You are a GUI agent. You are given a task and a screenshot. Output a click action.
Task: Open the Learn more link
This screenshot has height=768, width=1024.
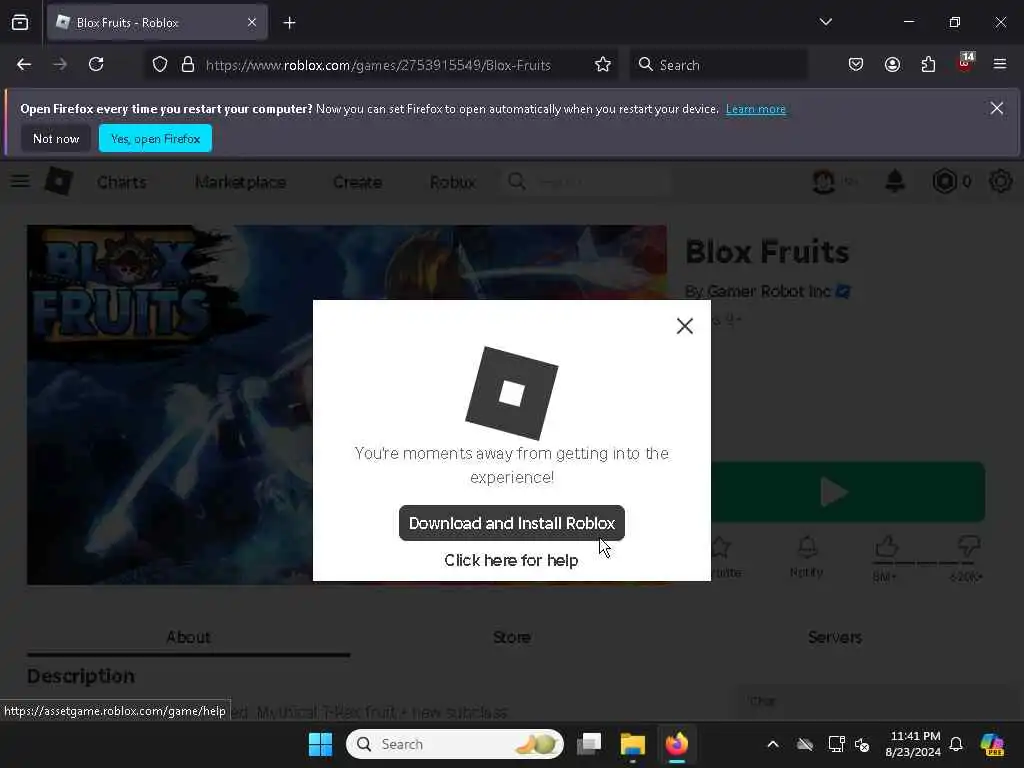point(756,109)
